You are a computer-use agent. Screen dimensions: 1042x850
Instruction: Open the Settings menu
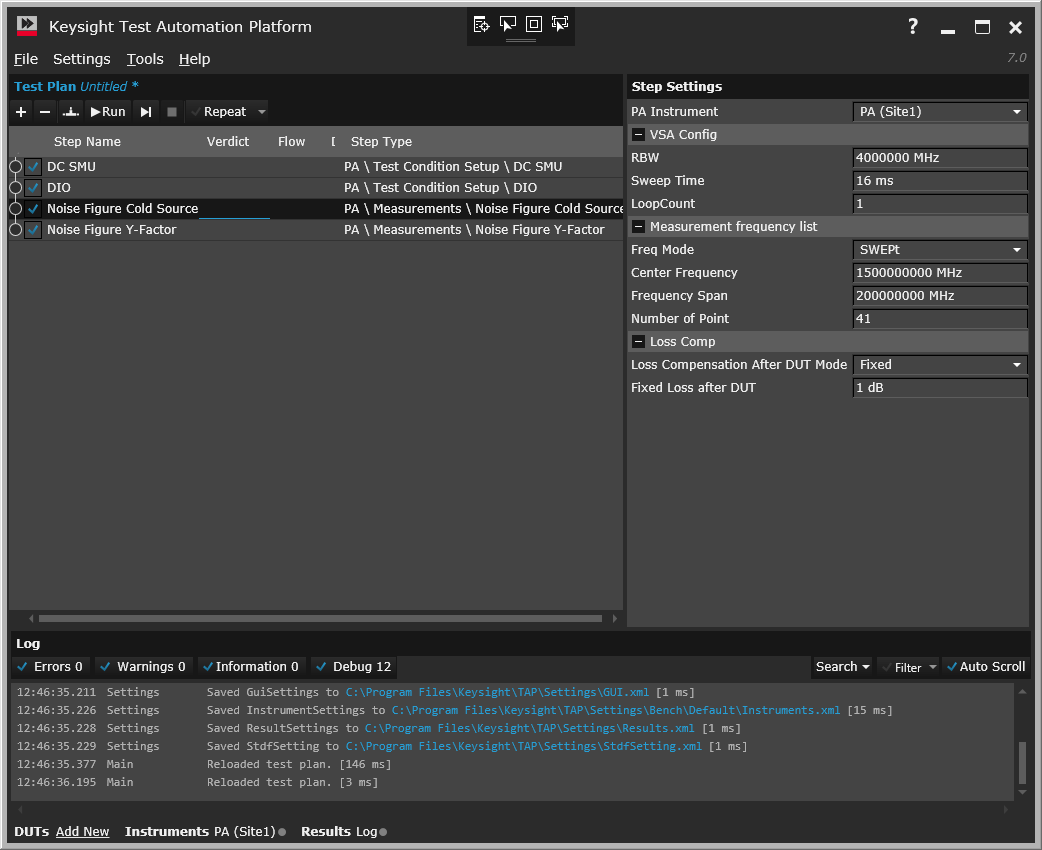pos(82,59)
